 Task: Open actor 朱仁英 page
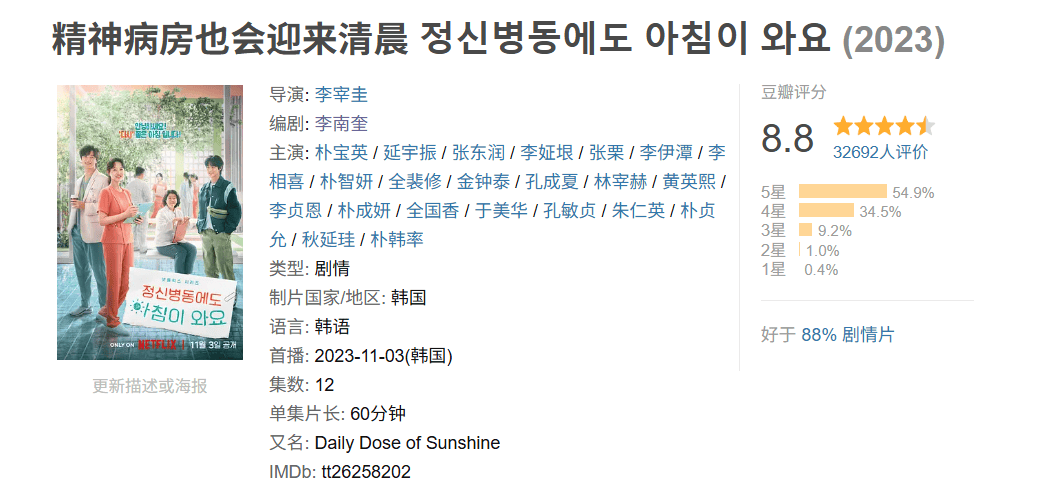[x=638, y=210]
